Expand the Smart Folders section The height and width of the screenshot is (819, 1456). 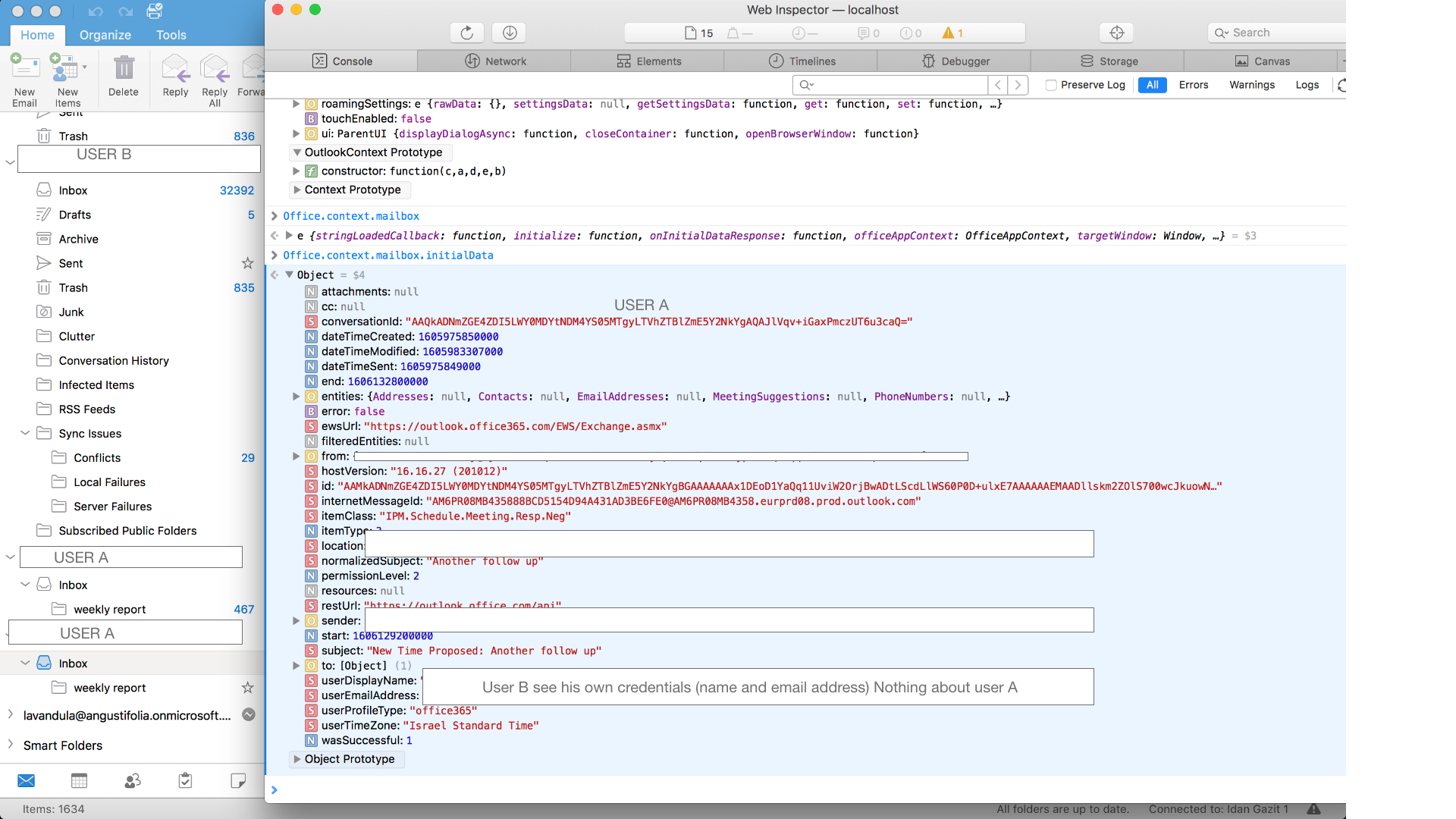pos(11,745)
